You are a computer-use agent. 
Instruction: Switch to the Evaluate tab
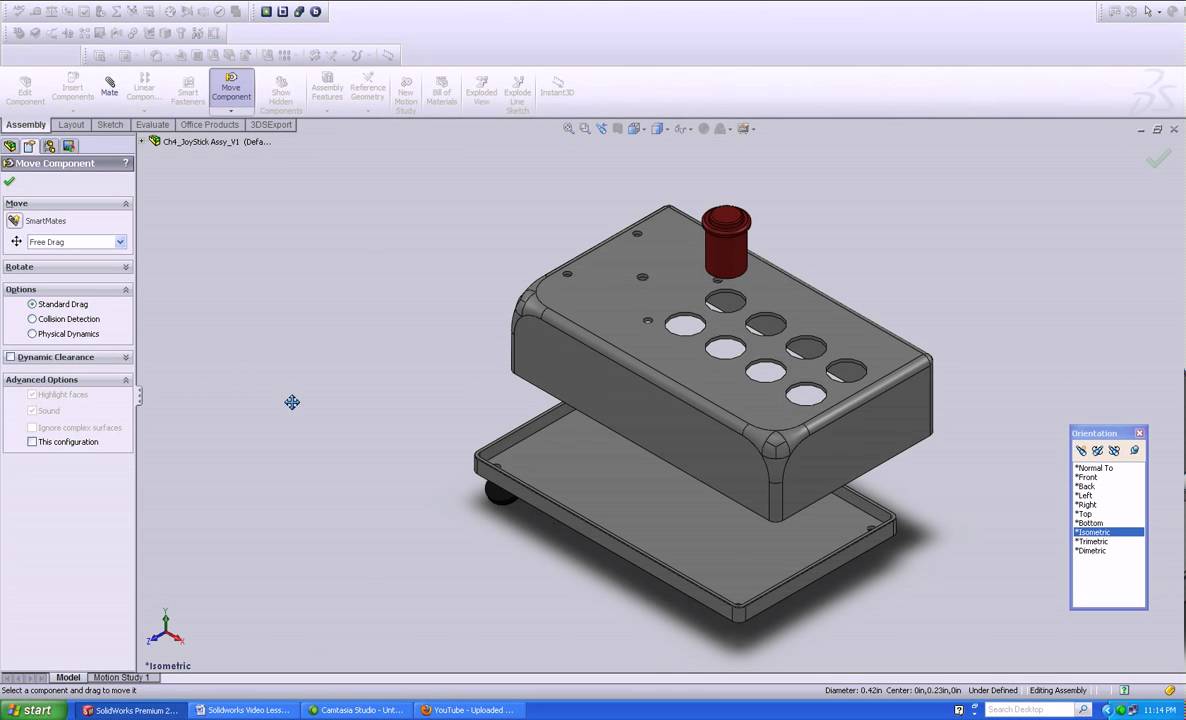[152, 124]
